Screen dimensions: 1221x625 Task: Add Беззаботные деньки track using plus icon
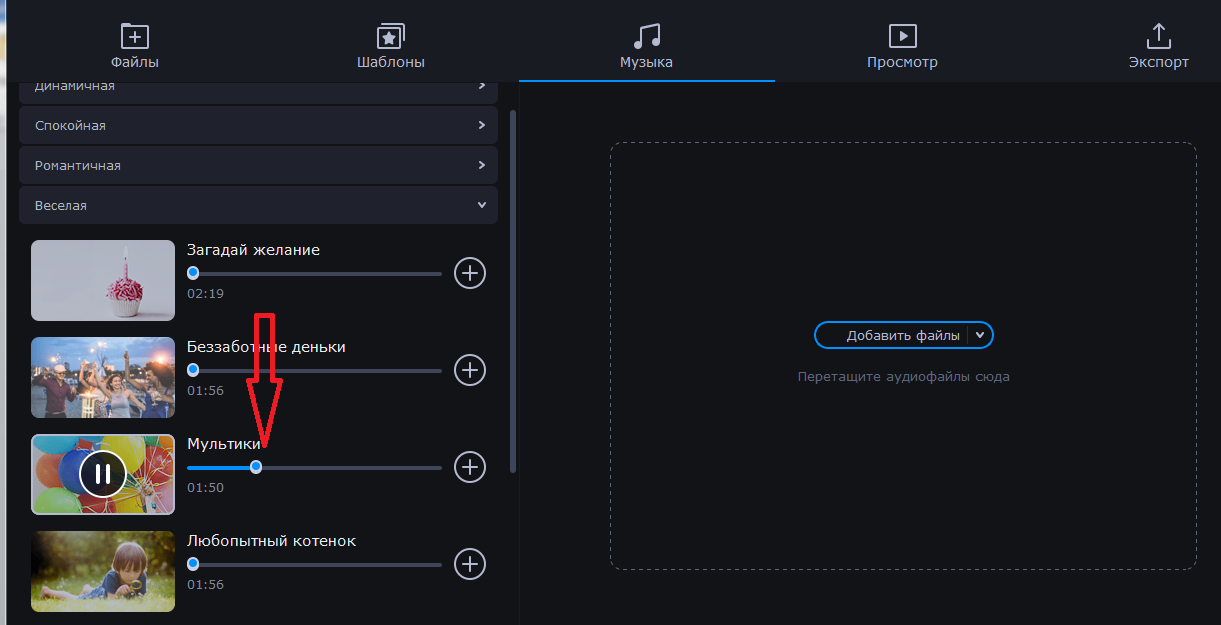coord(470,370)
